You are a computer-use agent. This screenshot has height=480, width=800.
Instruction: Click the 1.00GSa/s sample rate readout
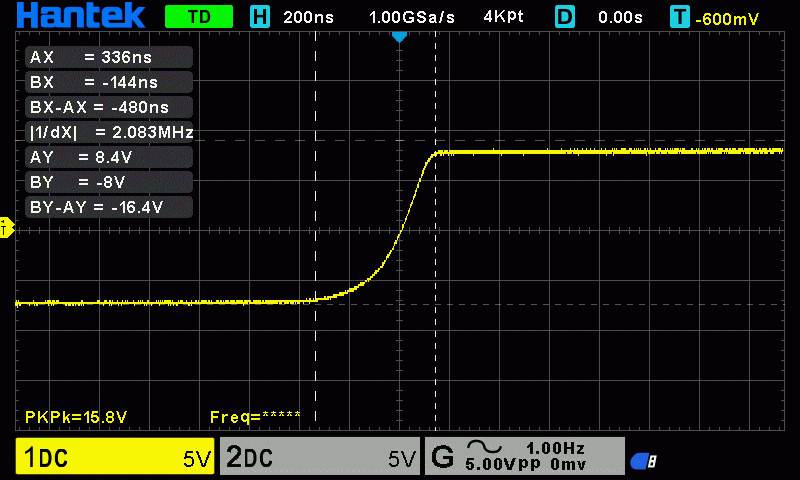click(412, 17)
